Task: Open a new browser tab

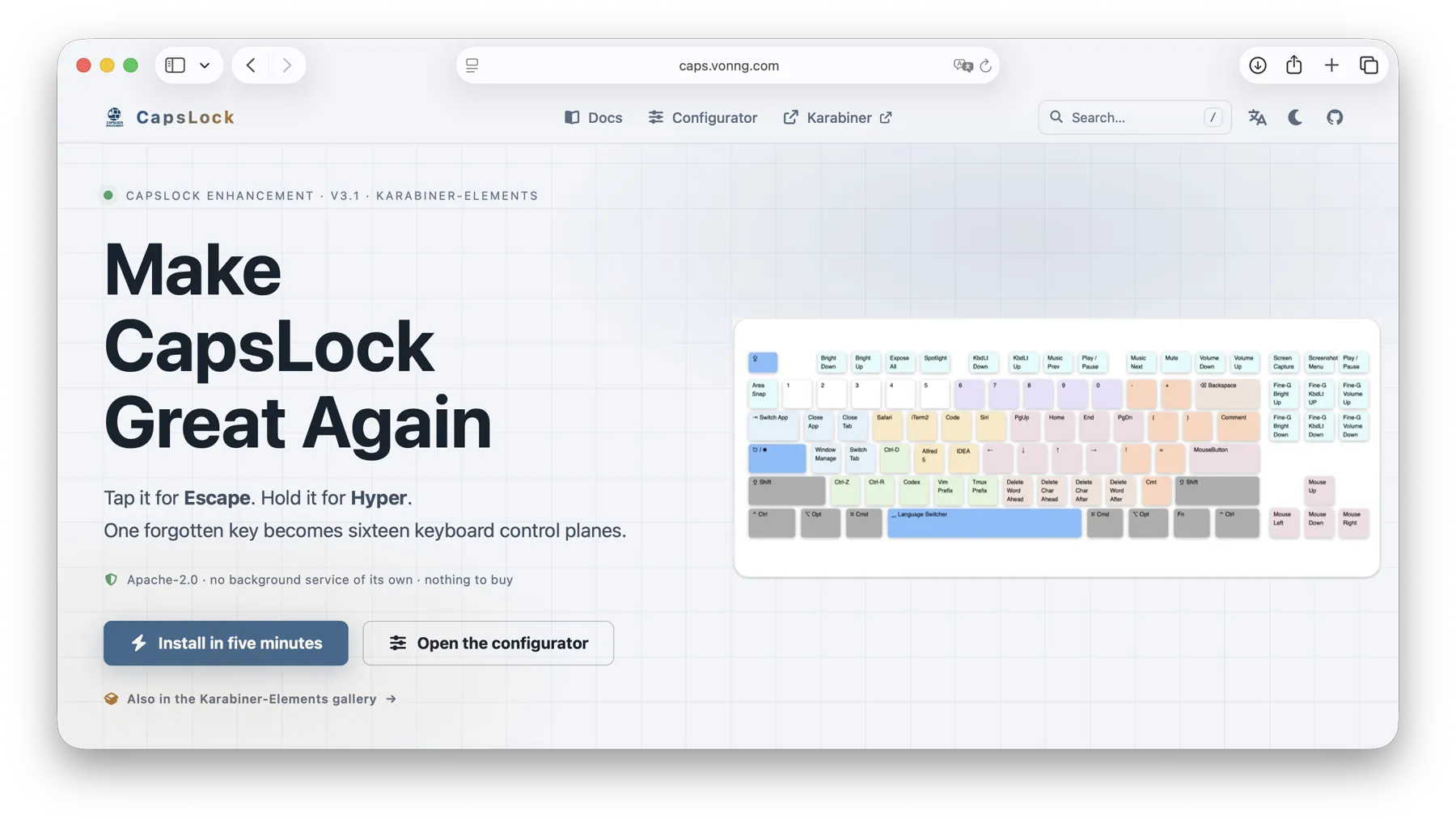Action: (1331, 65)
